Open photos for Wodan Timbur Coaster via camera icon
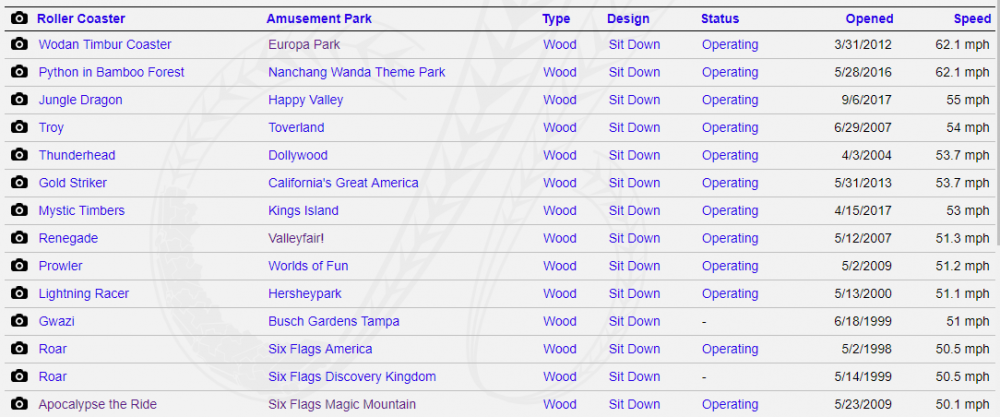 tap(19, 44)
